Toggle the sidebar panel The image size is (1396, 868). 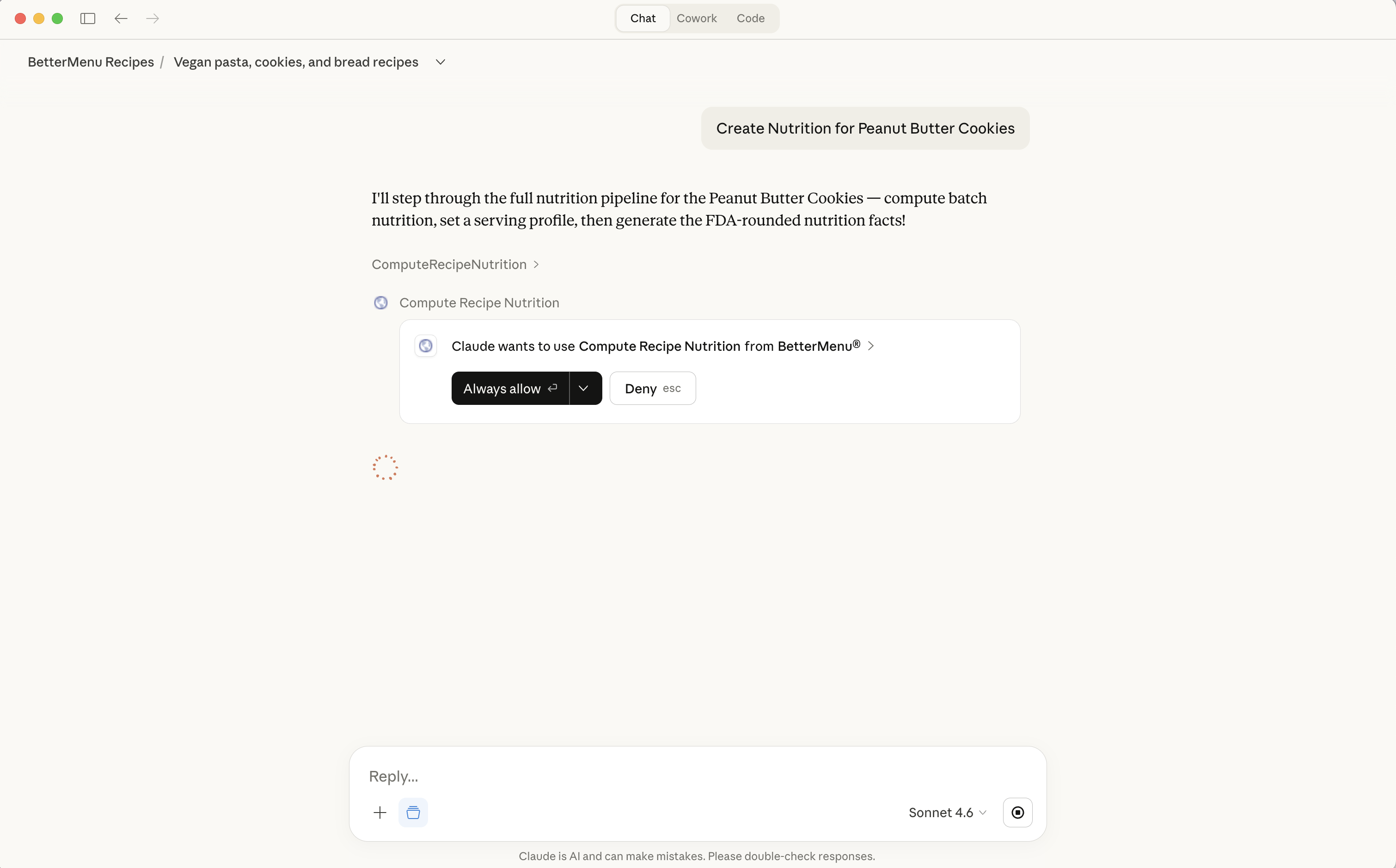point(87,18)
